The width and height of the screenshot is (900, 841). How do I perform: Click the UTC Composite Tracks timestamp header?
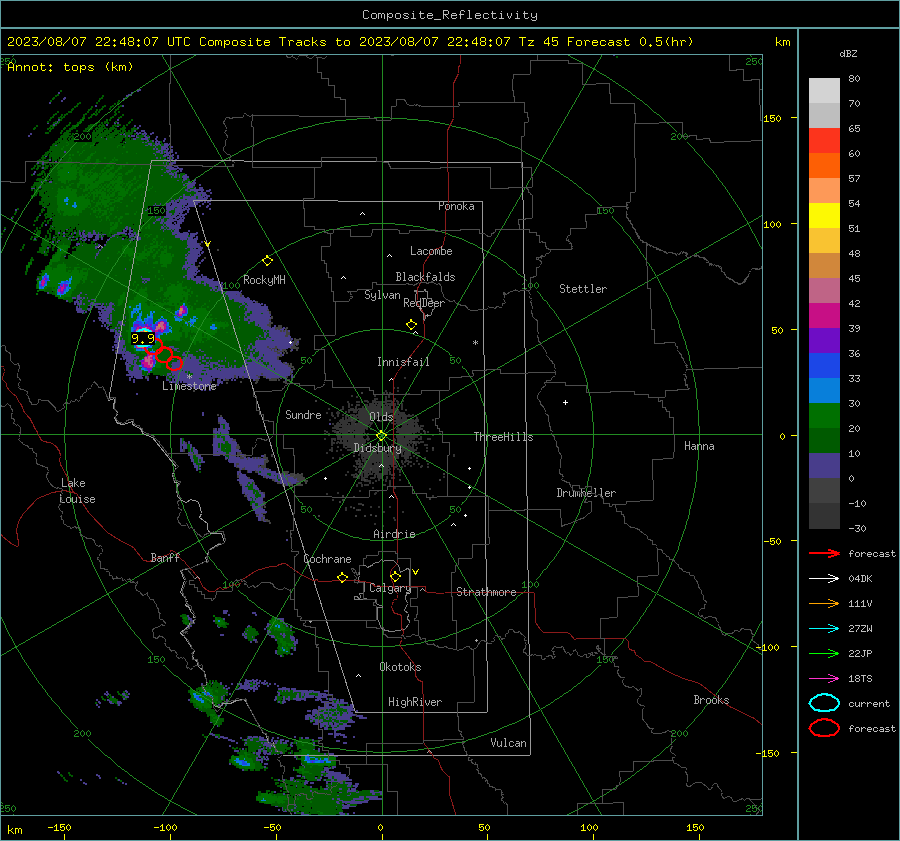point(350,42)
